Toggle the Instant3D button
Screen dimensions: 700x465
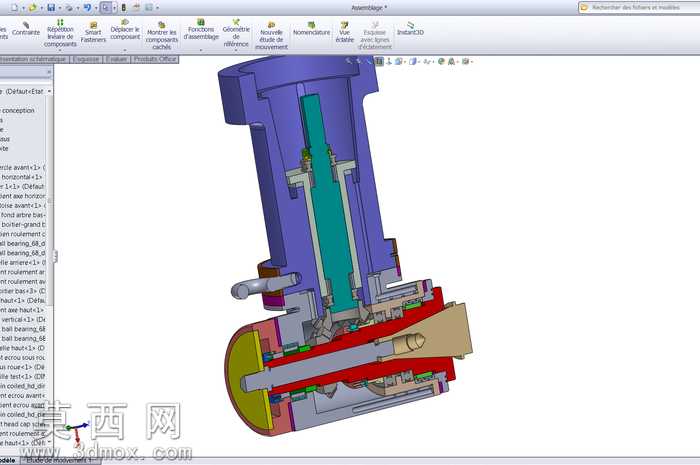coord(410,29)
